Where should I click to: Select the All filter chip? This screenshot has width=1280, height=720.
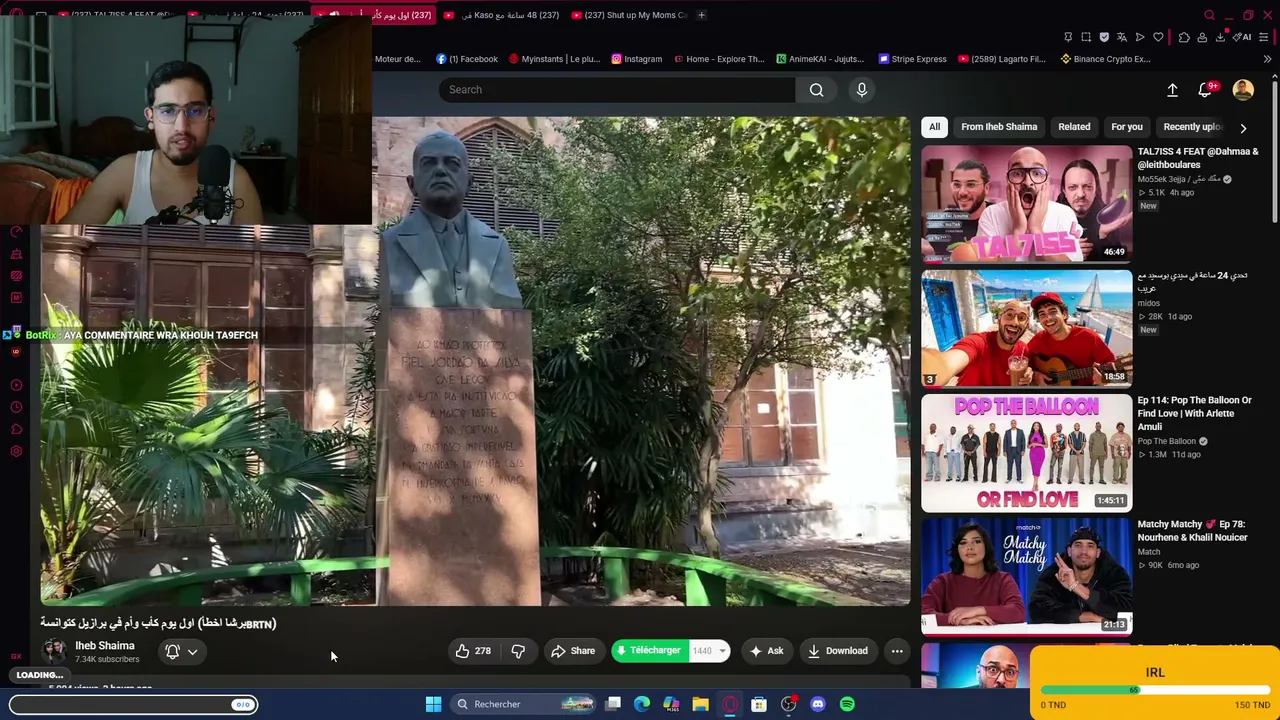934,127
